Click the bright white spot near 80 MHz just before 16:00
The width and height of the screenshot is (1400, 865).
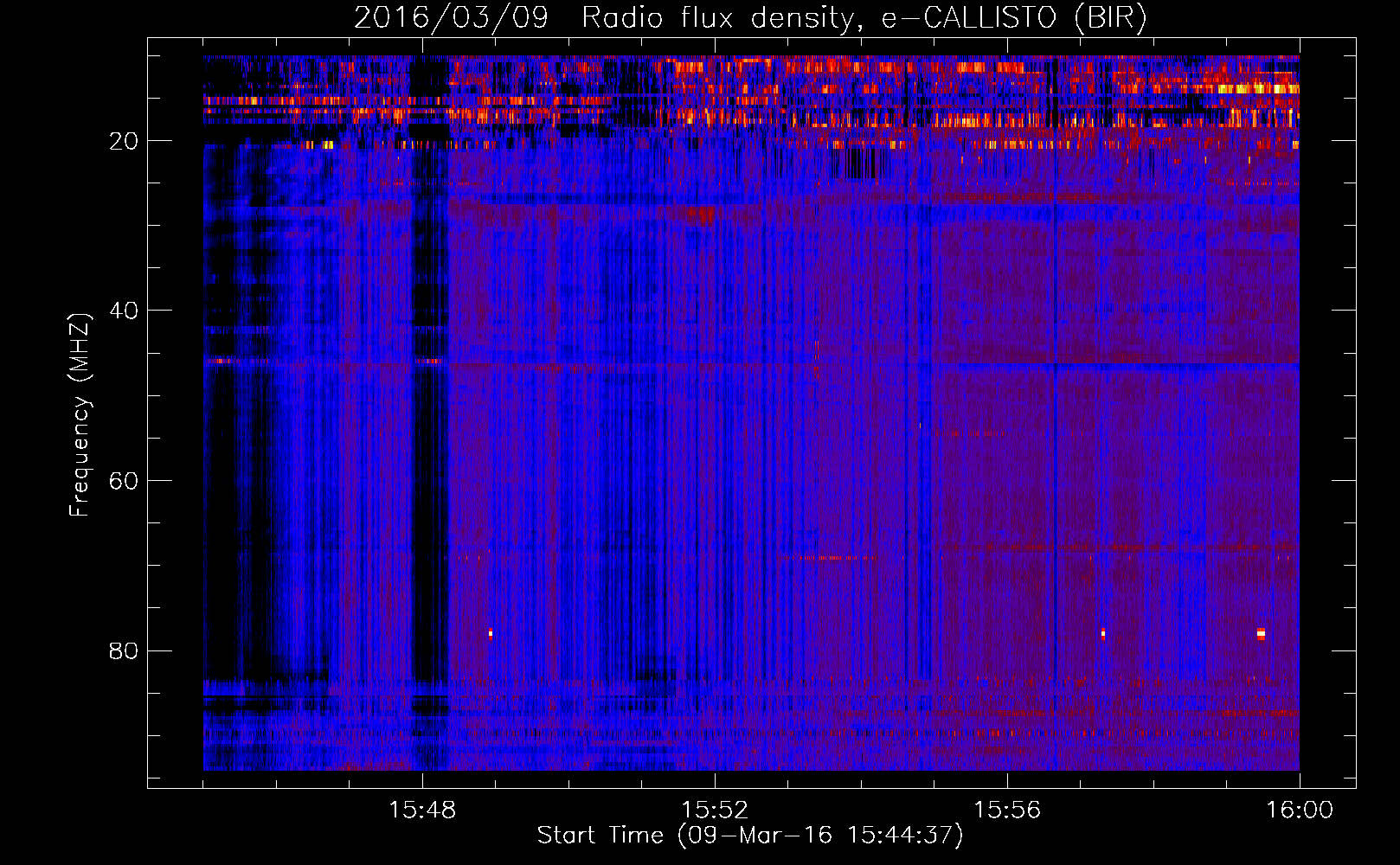[x=1261, y=634]
